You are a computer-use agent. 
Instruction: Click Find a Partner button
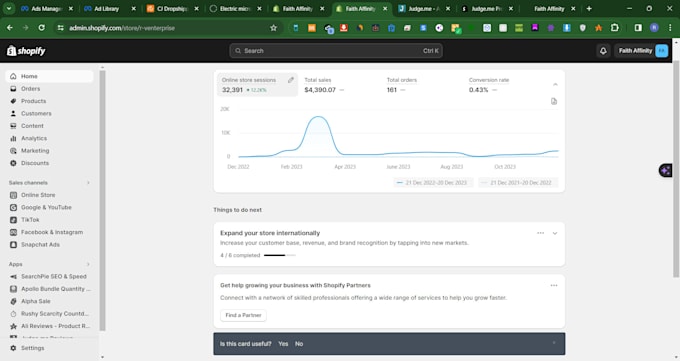tap(243, 315)
